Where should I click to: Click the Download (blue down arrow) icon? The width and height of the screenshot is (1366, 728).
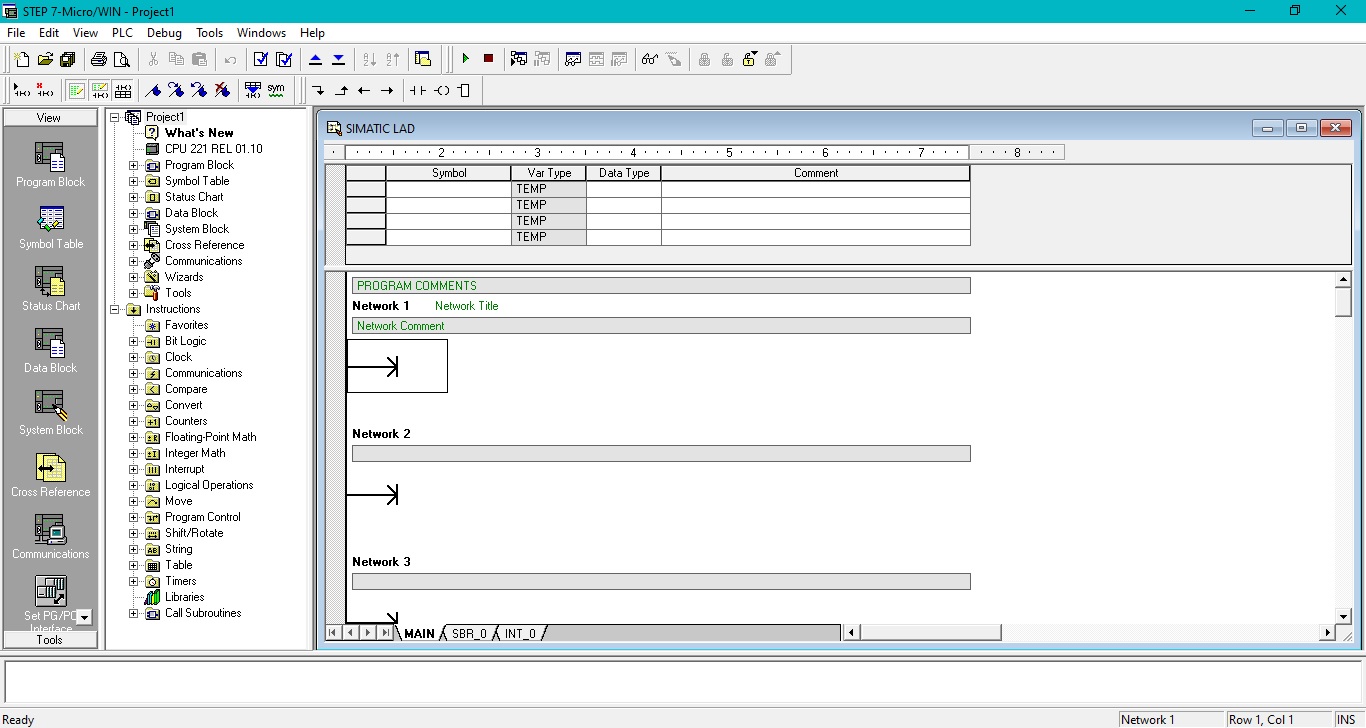pyautogui.click(x=338, y=59)
